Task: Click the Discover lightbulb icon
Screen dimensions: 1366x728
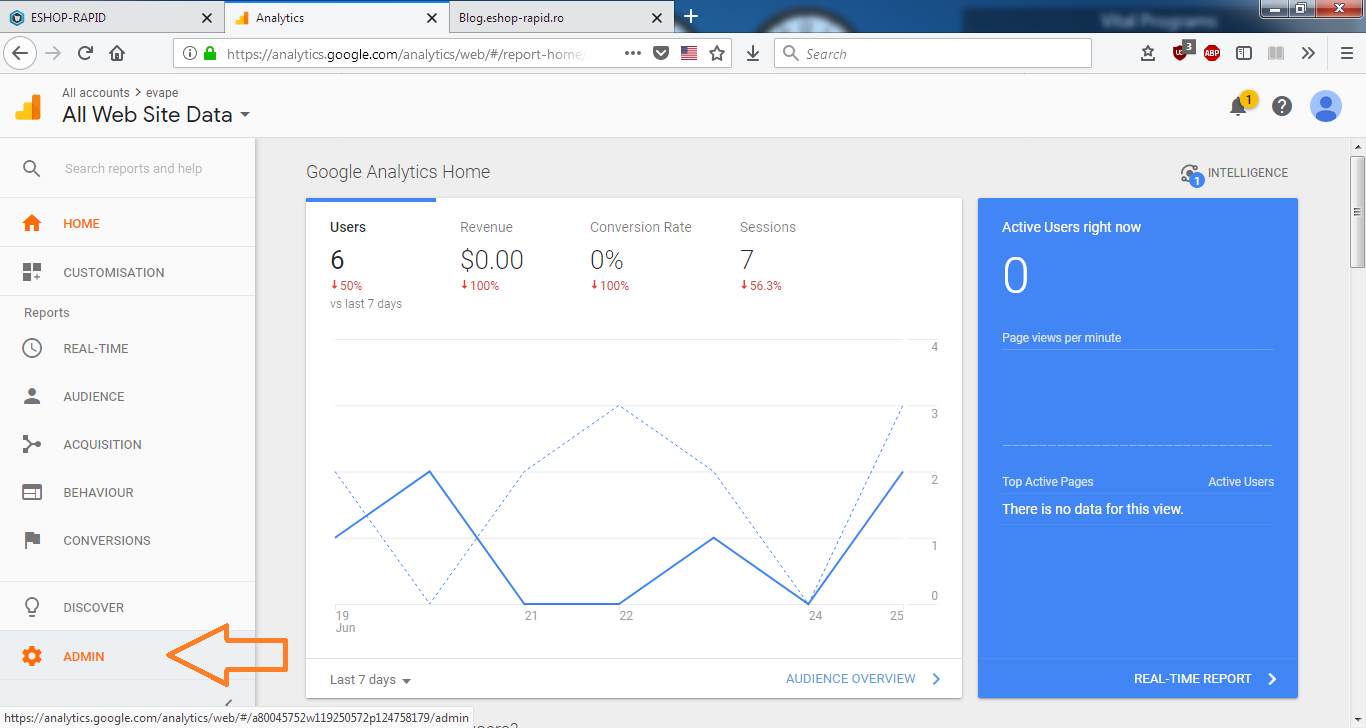Action: [32, 607]
